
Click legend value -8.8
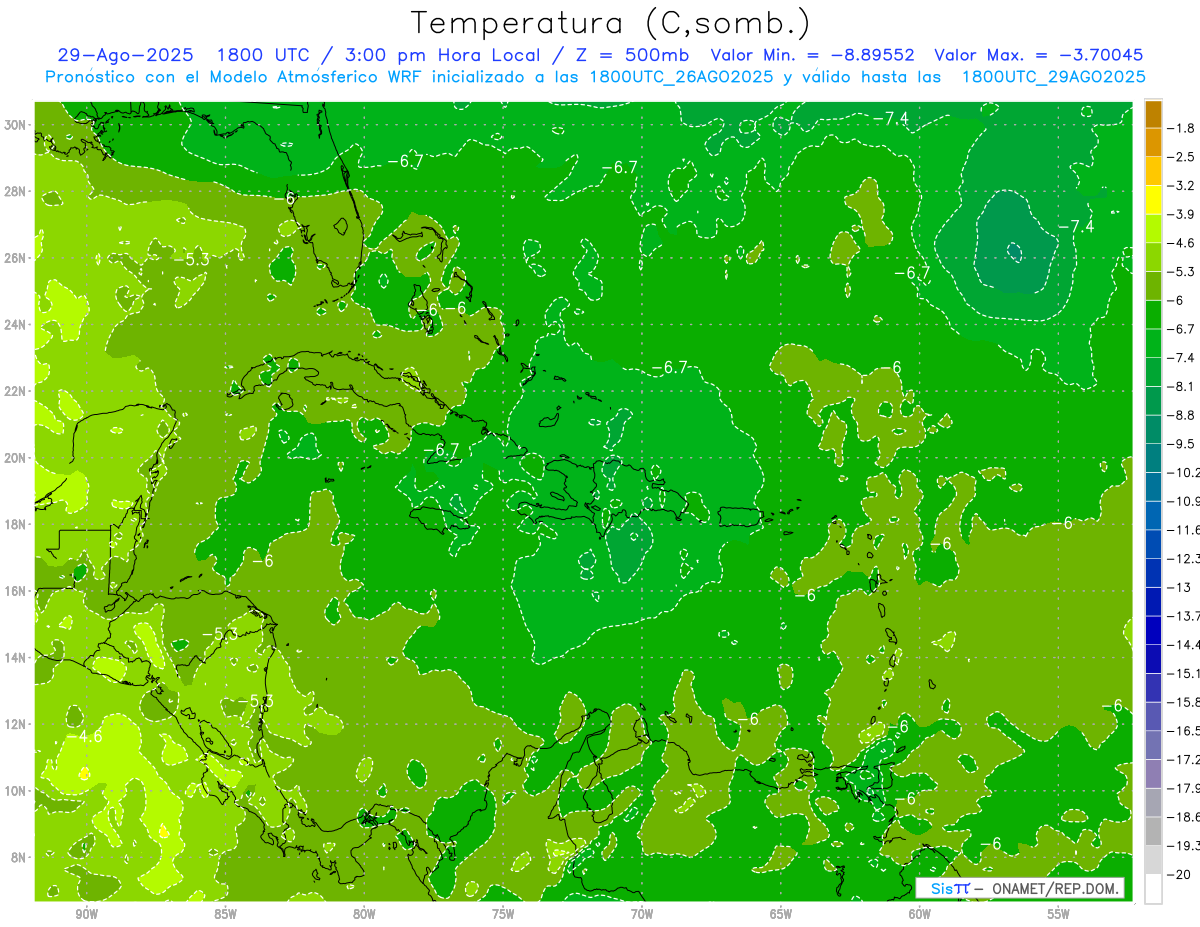point(1184,415)
